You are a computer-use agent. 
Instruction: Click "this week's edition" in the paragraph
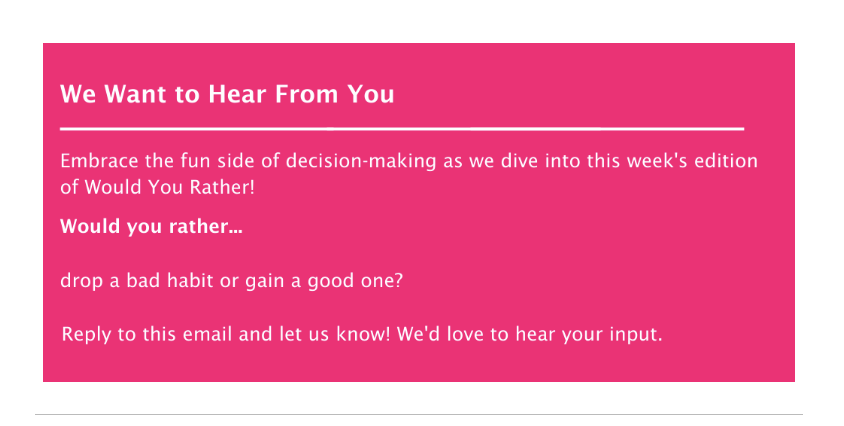672,161
